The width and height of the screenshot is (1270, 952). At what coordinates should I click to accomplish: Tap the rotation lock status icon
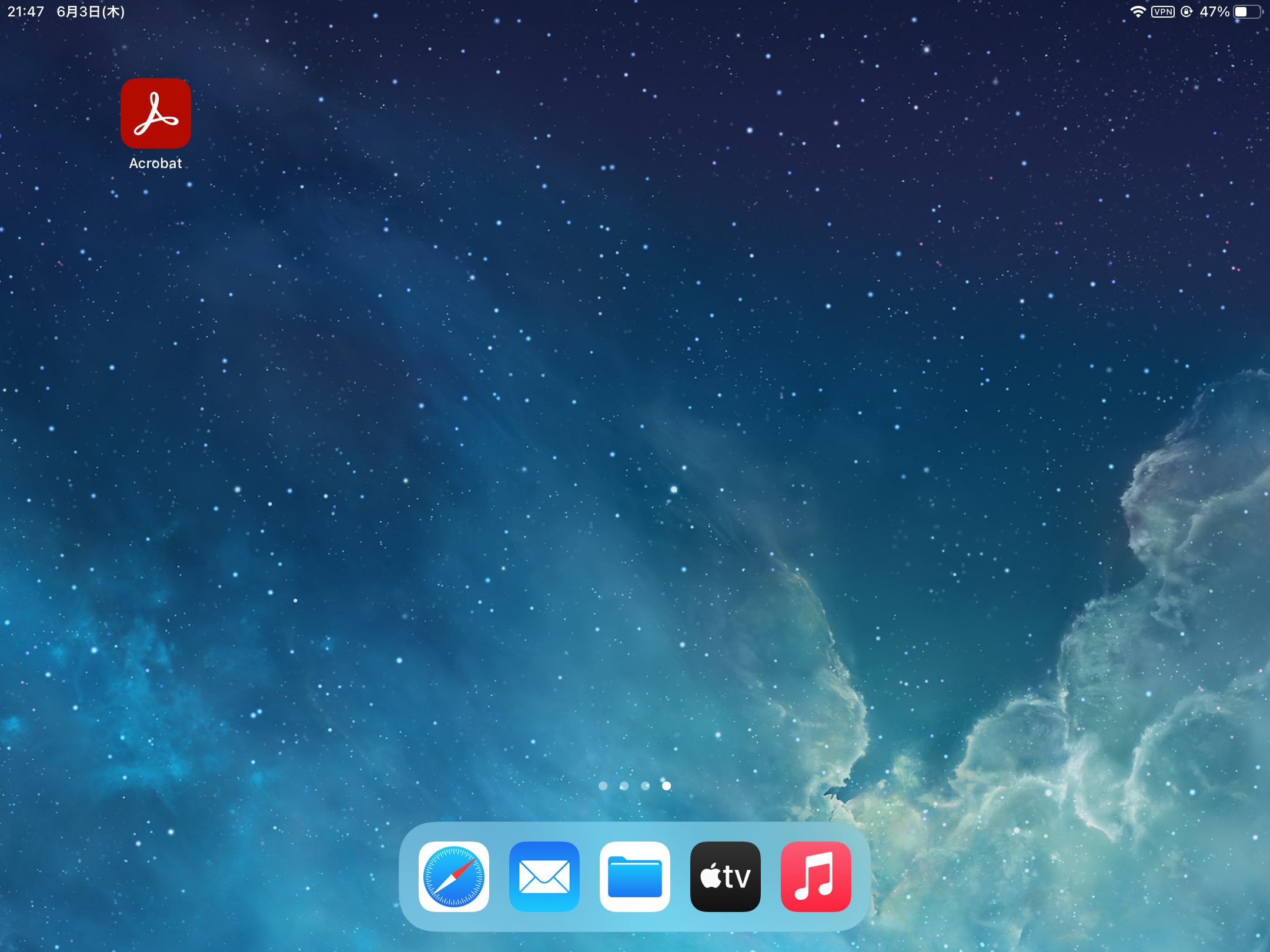click(1187, 12)
